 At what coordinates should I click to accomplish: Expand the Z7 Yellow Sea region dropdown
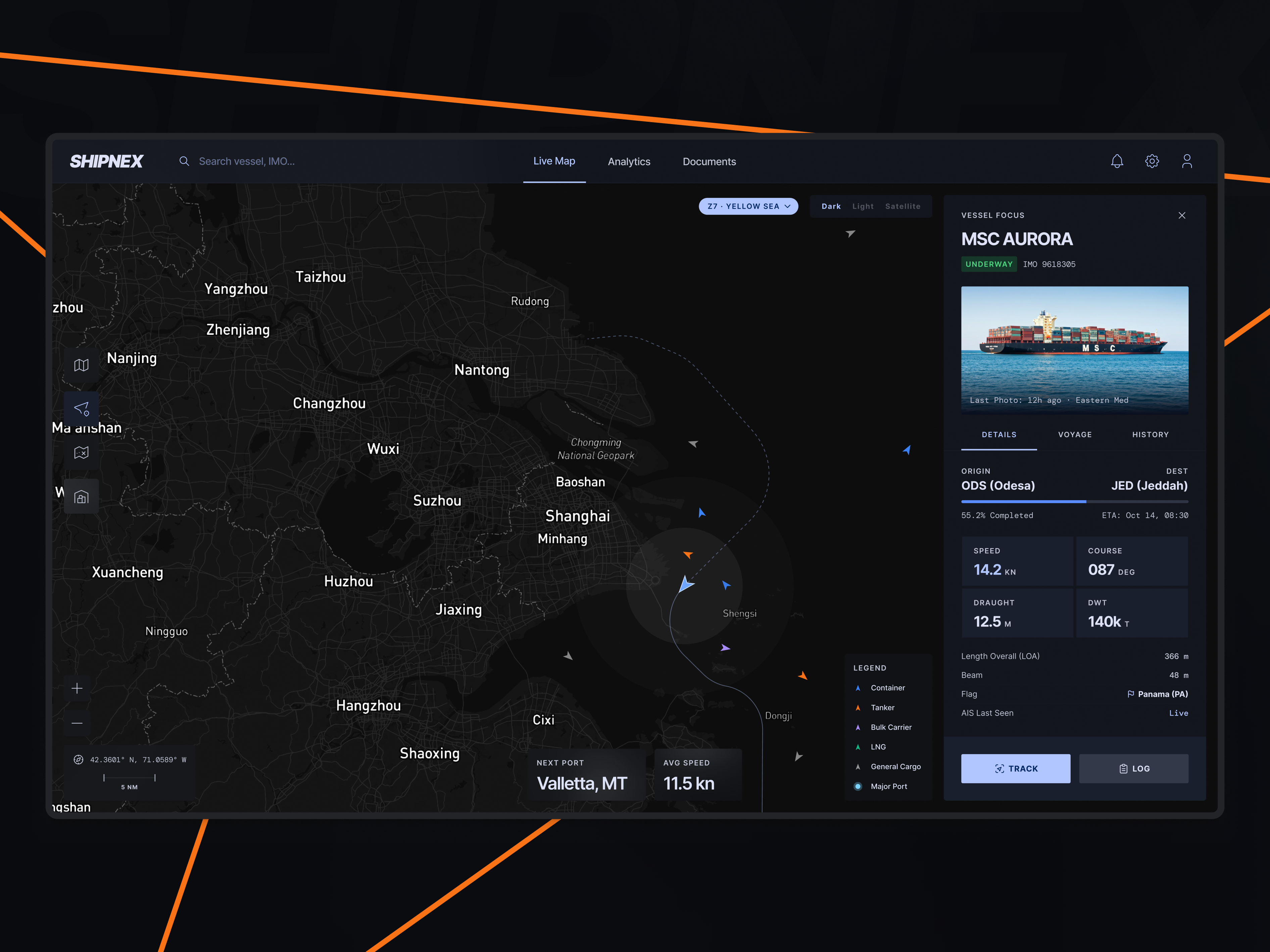pos(748,206)
